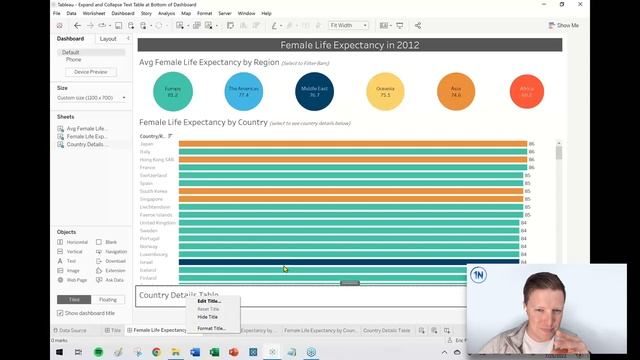Viewport: 640px width, 360px height.
Task: Click the Israel dark blue bar
Action: (349, 262)
